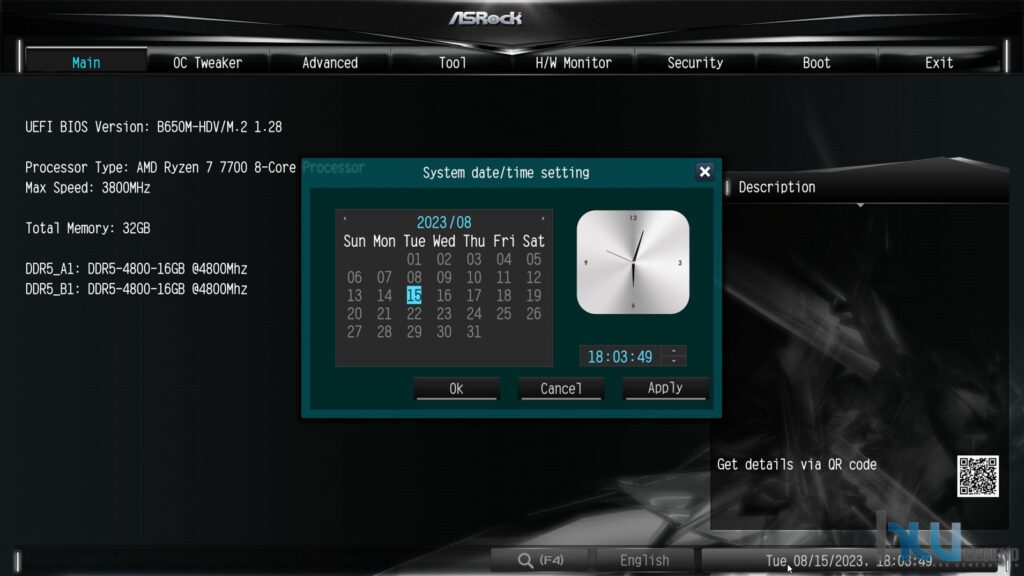
Task: Select day 13 in the calendar
Action: point(355,296)
